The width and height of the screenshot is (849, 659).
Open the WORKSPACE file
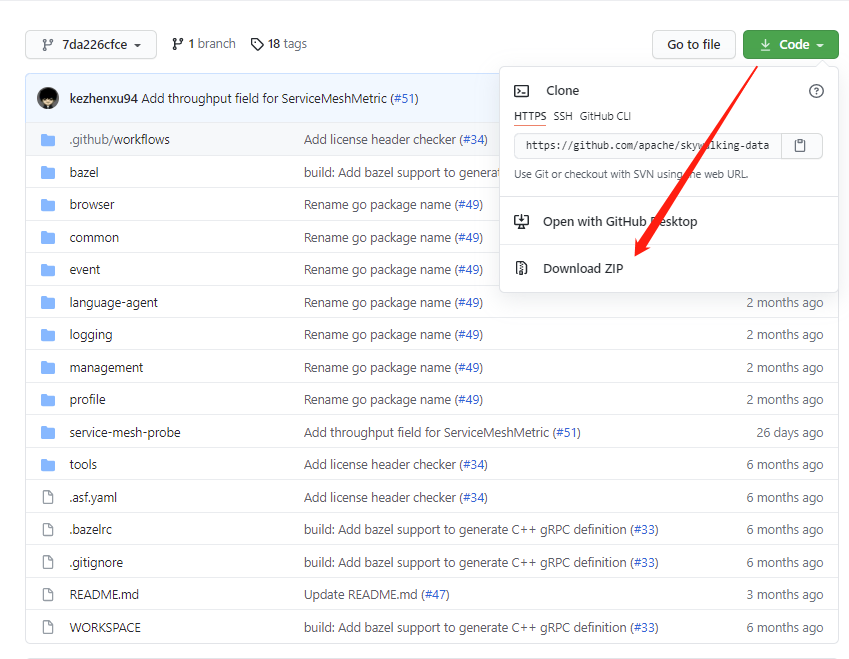105,628
